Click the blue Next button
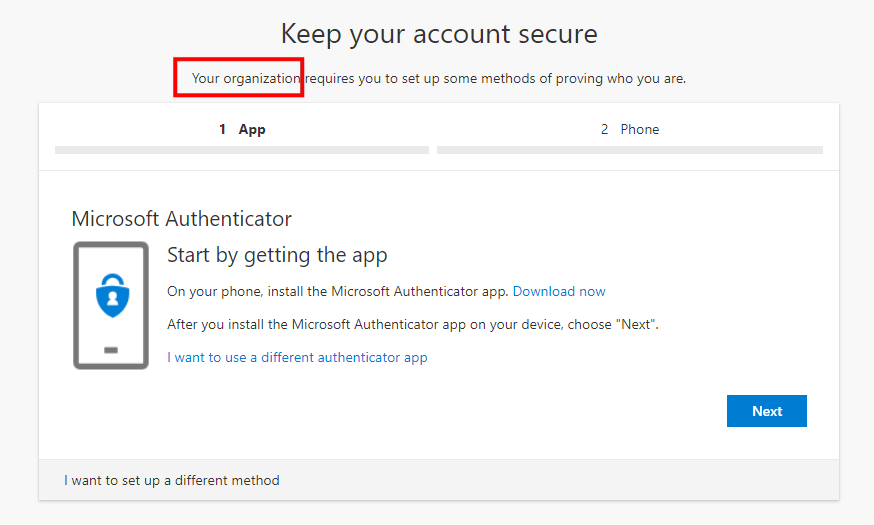The image size is (874, 525). point(766,411)
